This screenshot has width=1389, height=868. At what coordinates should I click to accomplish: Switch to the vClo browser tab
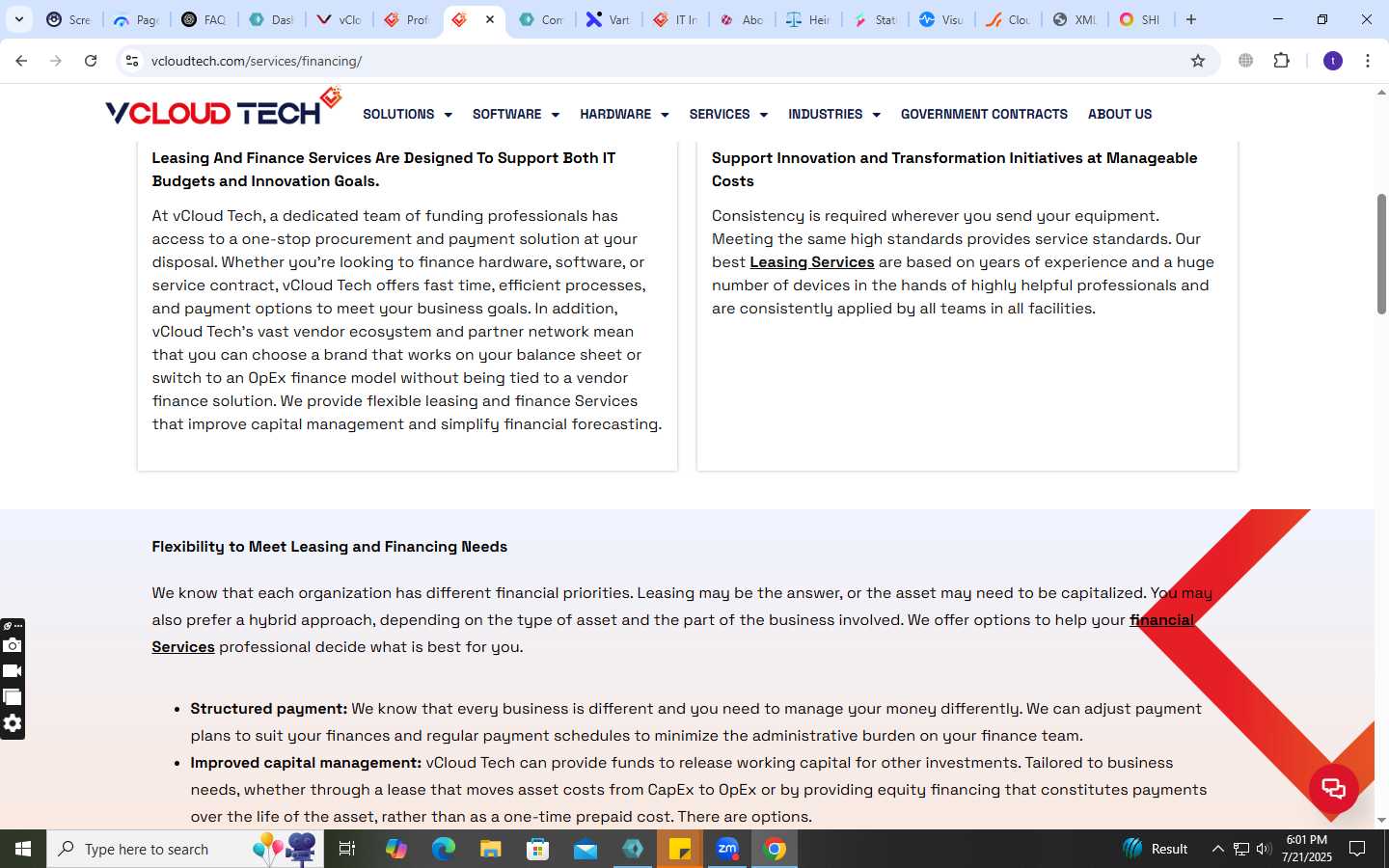(x=340, y=19)
